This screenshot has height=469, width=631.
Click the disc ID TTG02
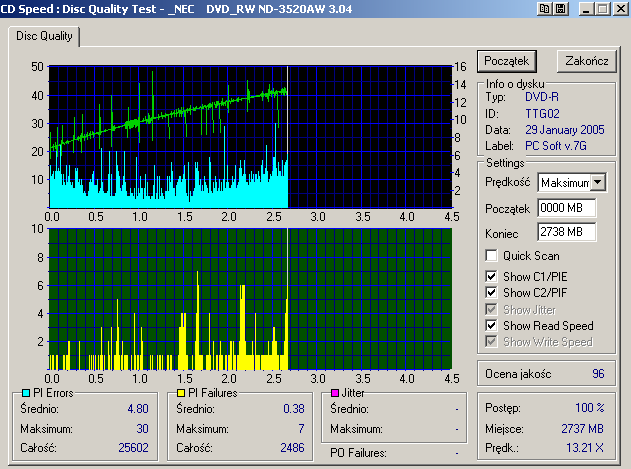[542, 114]
